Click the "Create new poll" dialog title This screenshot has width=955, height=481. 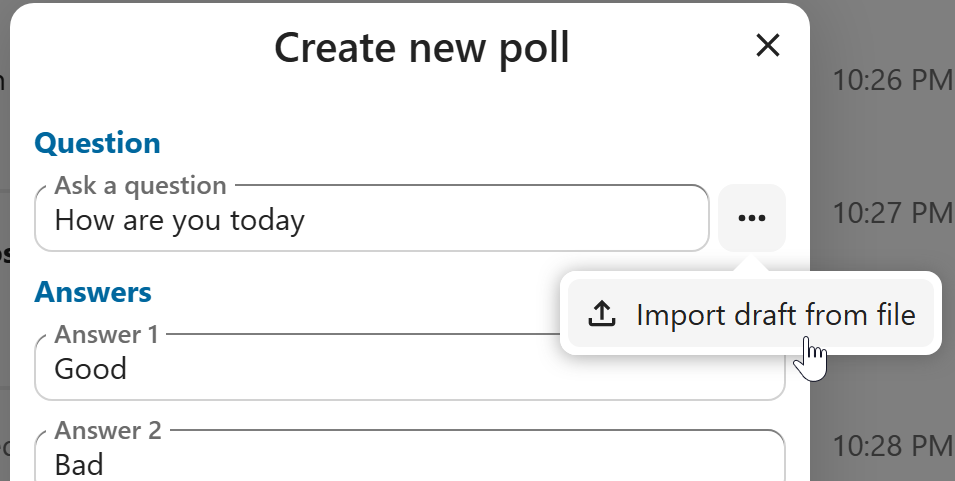421,47
